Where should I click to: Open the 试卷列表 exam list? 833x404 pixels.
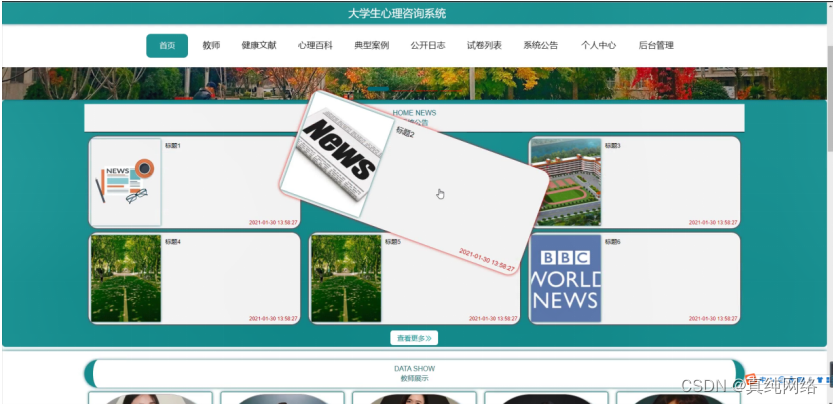point(484,46)
